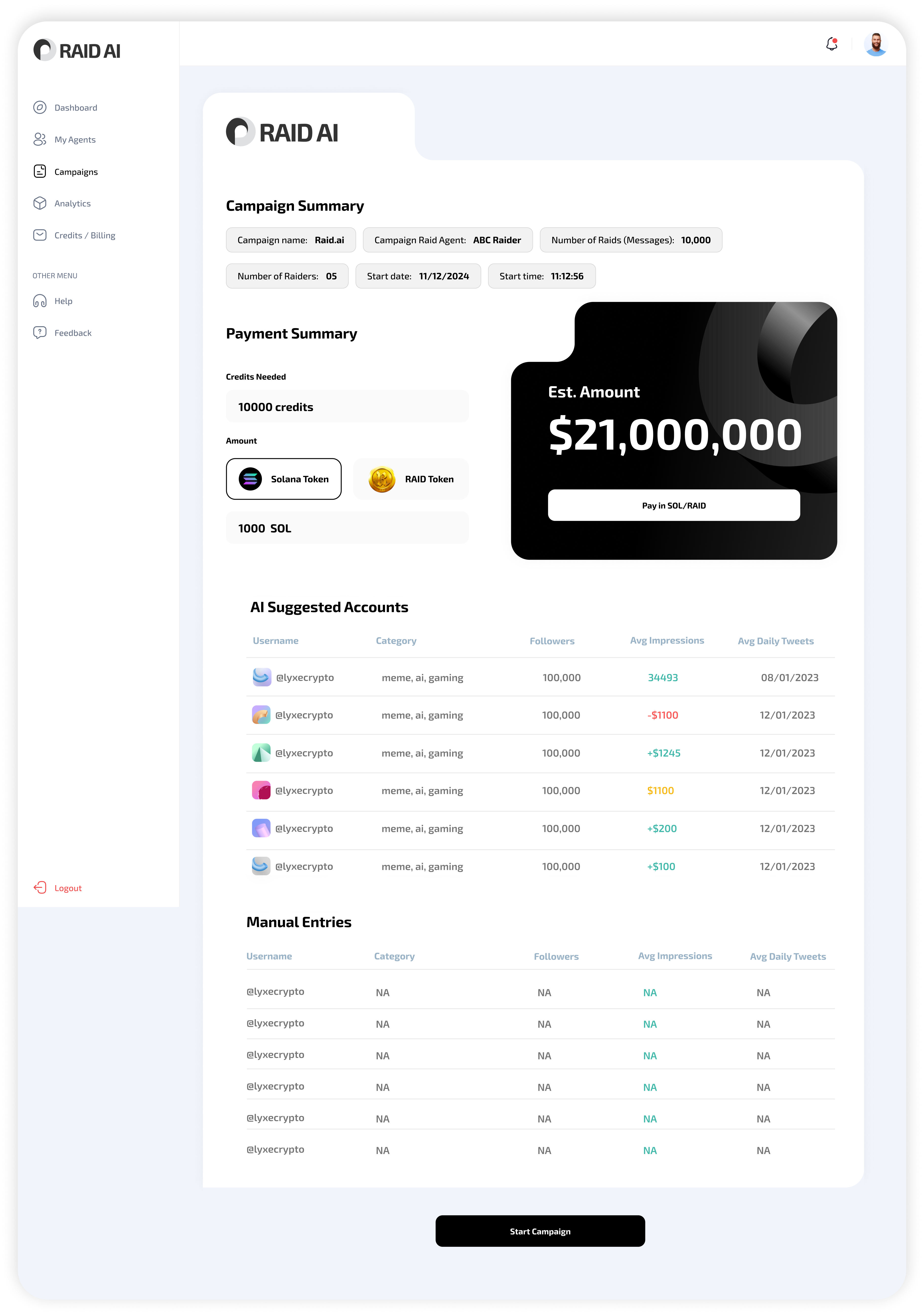Go to the Analytics menu item
924x1314 pixels.
(72, 203)
